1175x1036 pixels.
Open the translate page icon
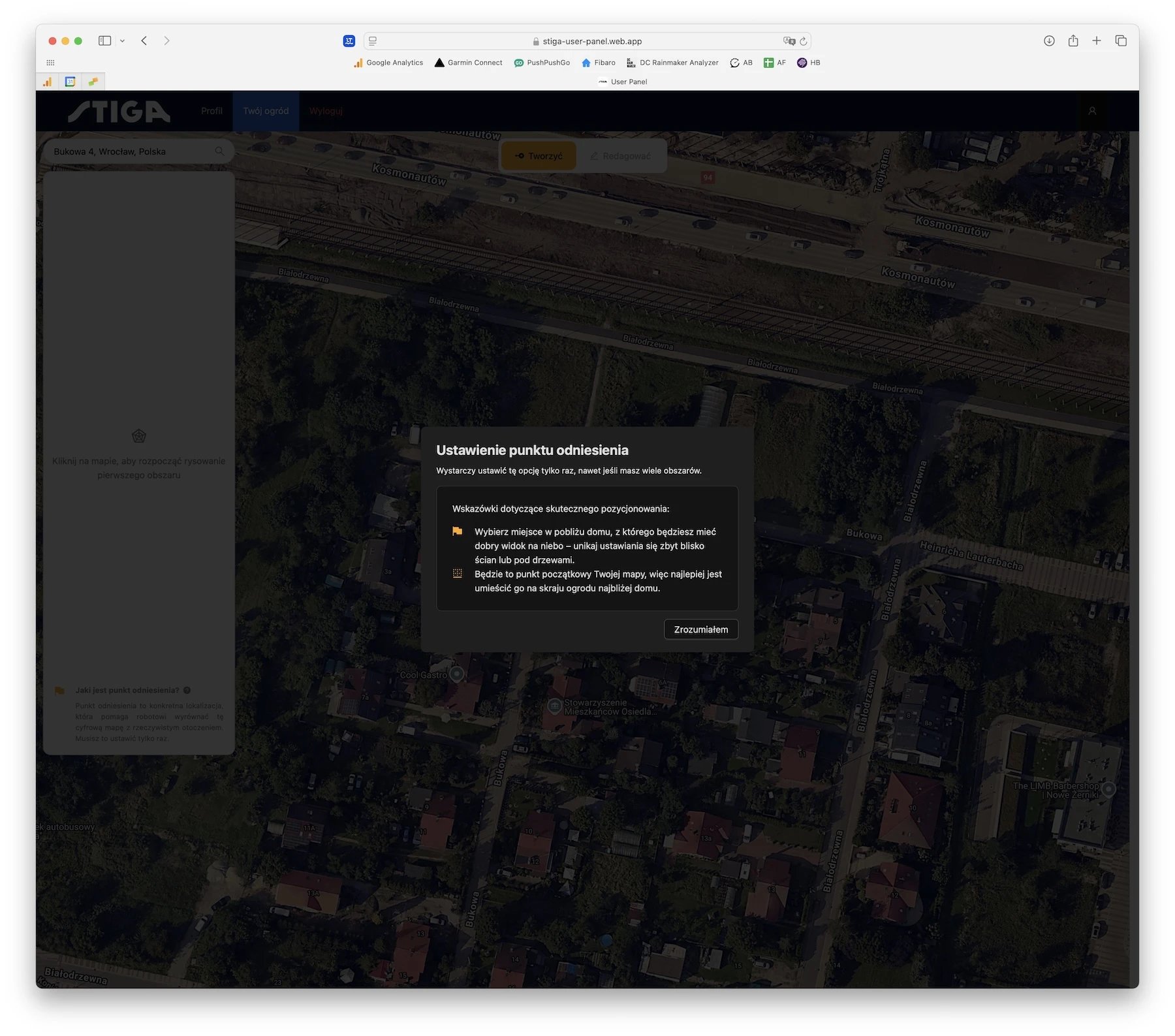tap(789, 41)
